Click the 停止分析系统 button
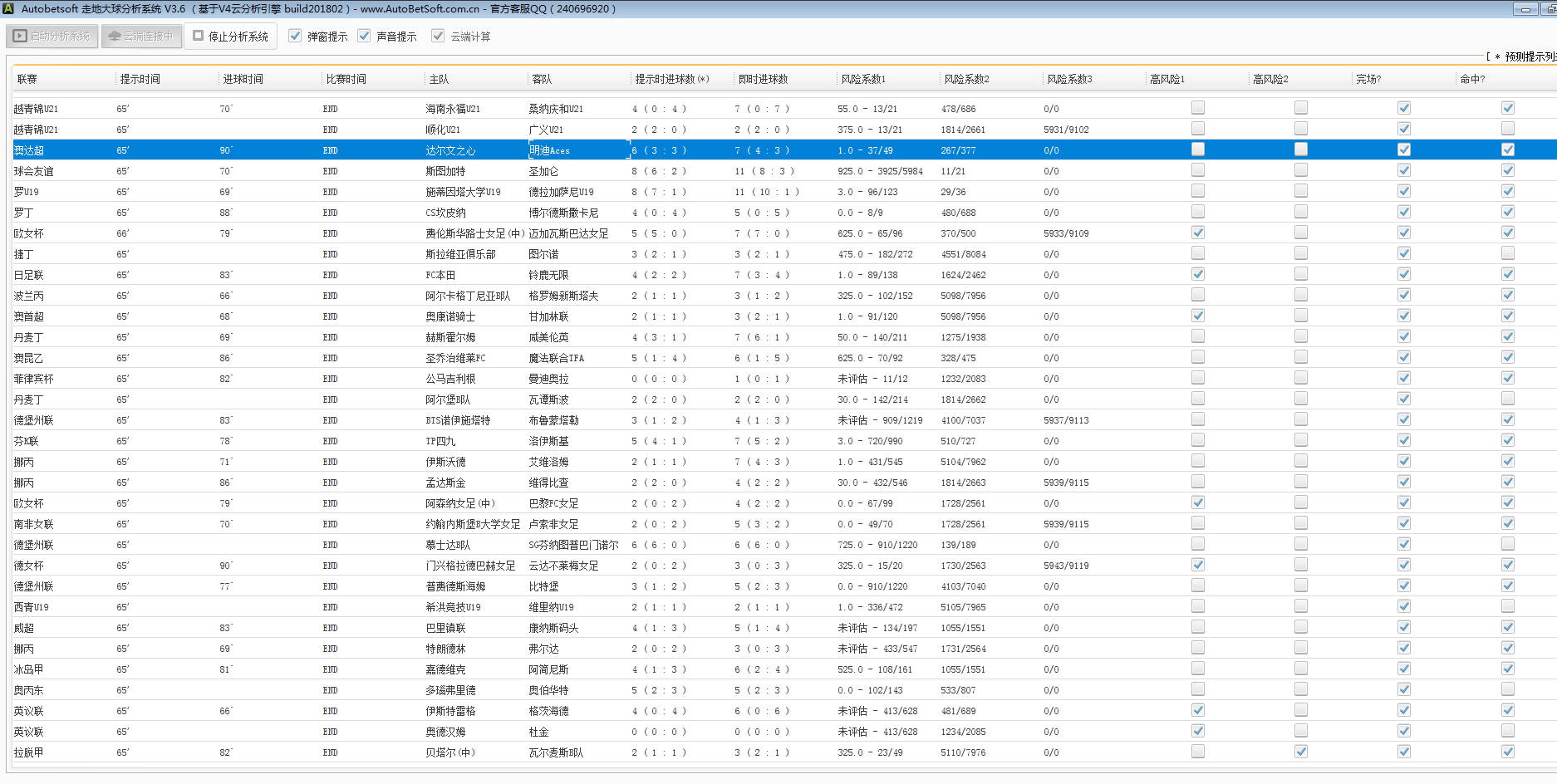This screenshot has width=1557, height=784. click(231, 37)
